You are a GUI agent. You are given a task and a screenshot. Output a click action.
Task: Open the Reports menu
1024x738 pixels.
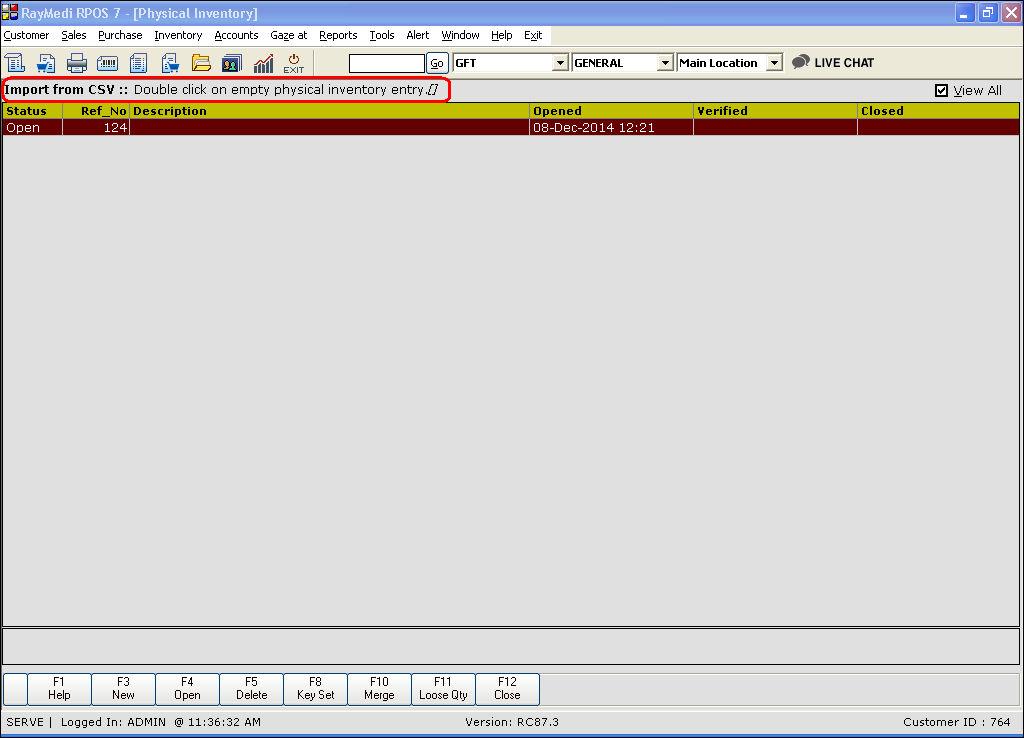point(338,35)
